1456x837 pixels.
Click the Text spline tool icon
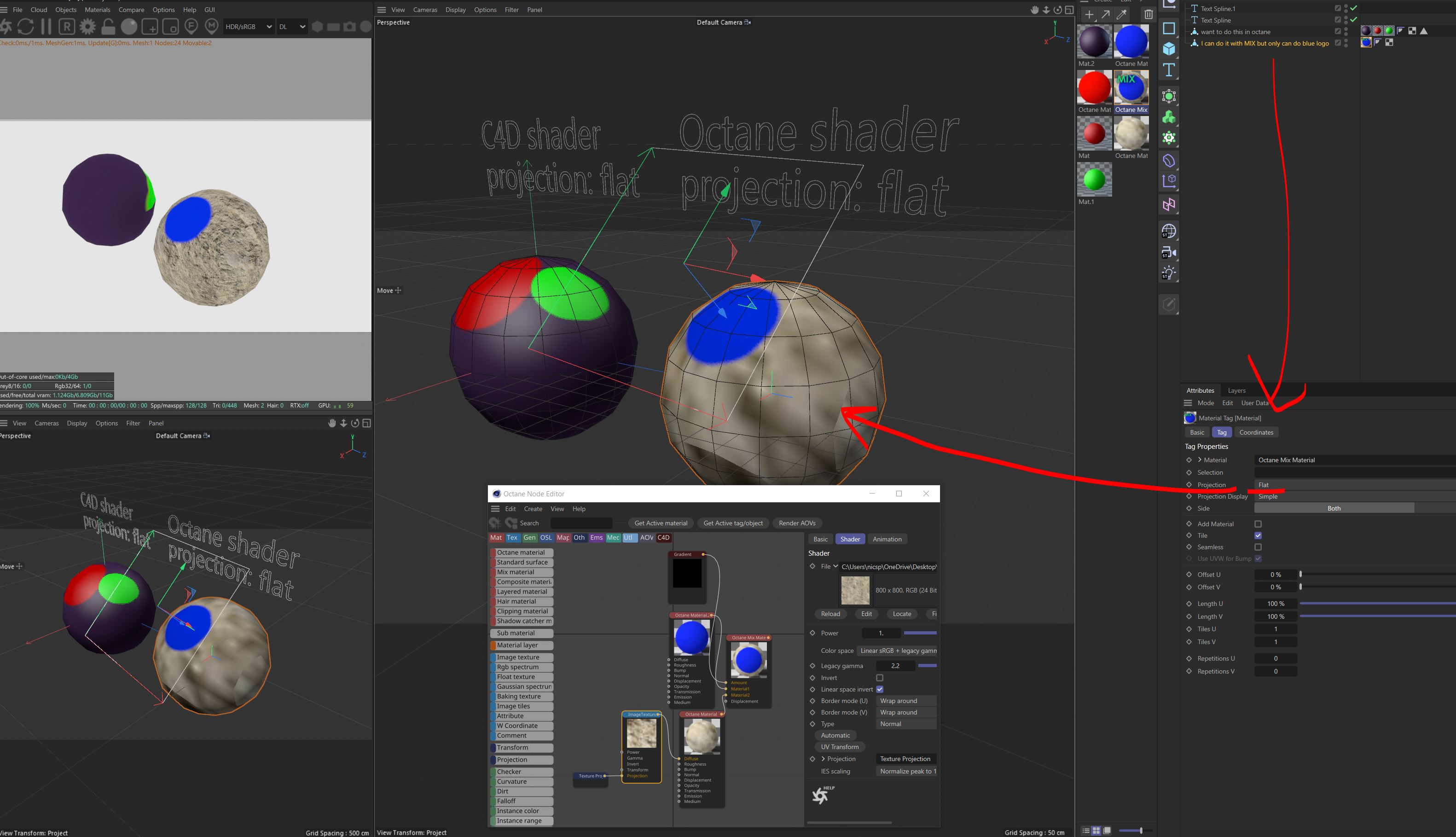(1169, 70)
